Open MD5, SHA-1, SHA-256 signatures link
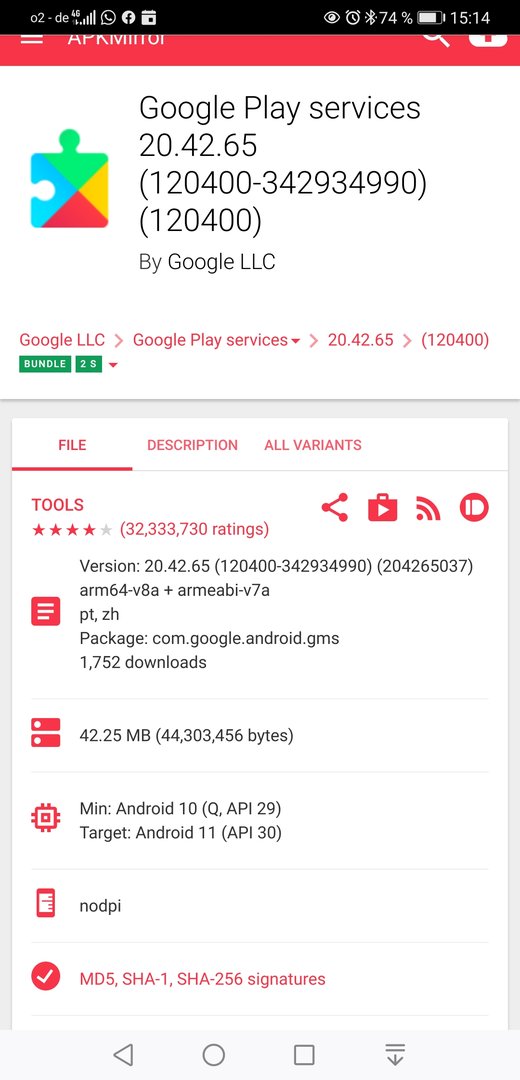 click(202, 979)
